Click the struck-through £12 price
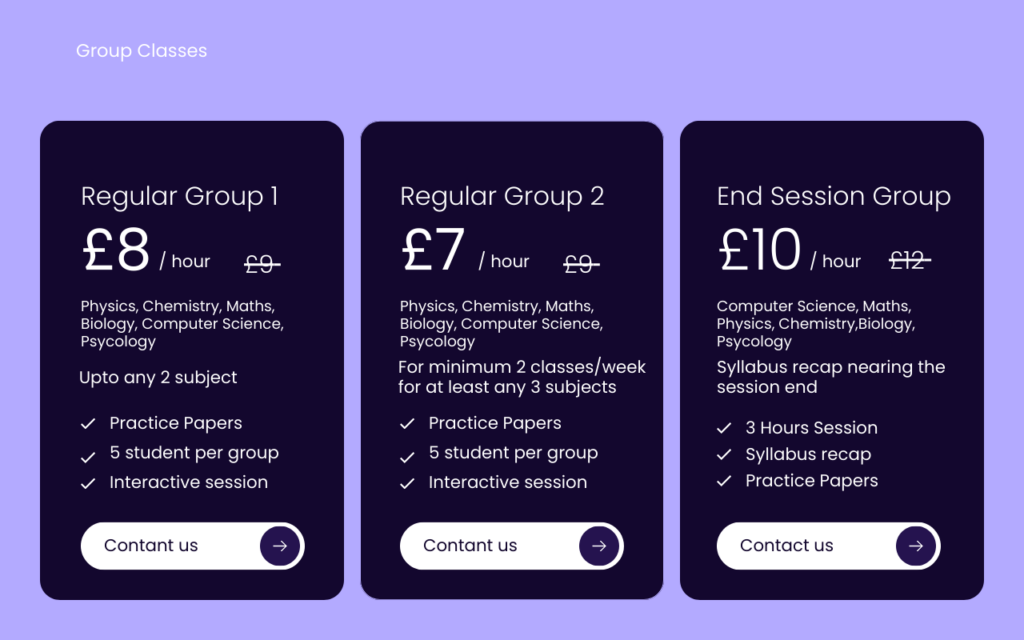 point(910,261)
